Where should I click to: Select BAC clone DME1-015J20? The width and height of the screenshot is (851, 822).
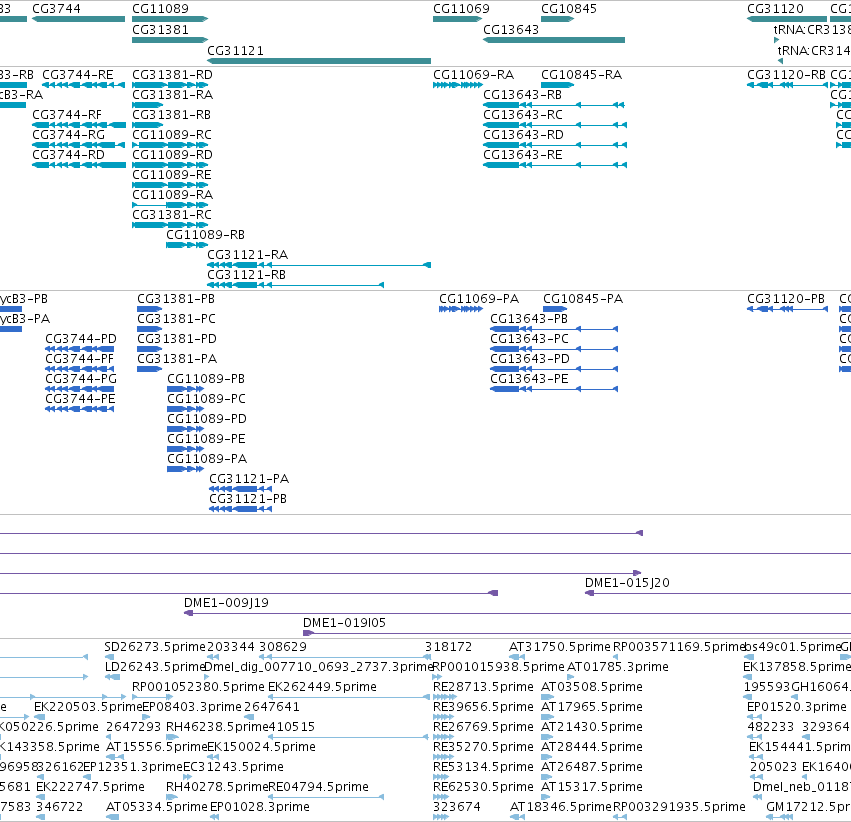[x=627, y=583]
